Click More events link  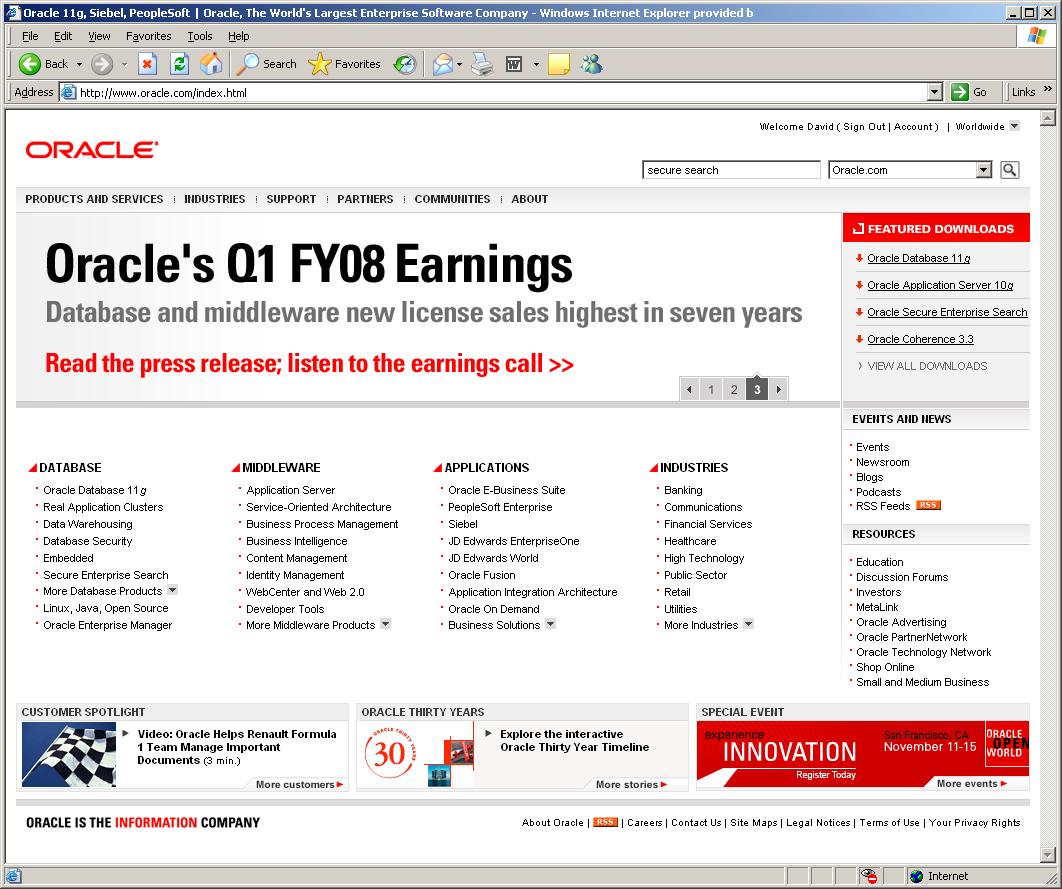(x=972, y=783)
